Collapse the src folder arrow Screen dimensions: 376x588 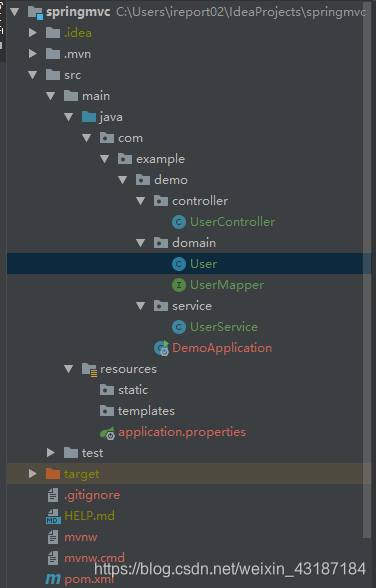tap(33, 75)
